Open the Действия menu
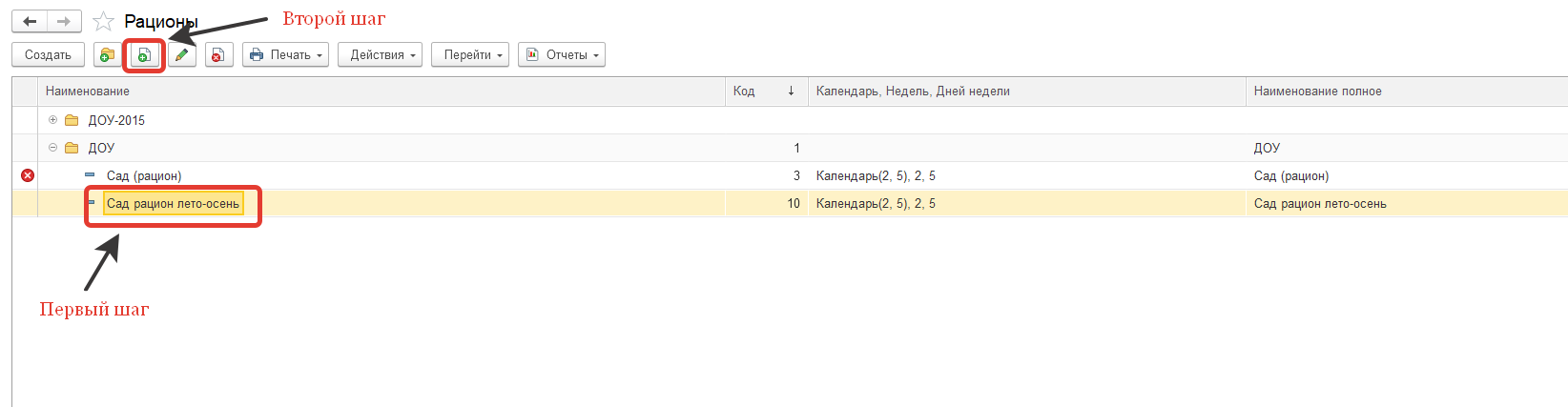This screenshot has height=407, width=1568. coord(383,55)
